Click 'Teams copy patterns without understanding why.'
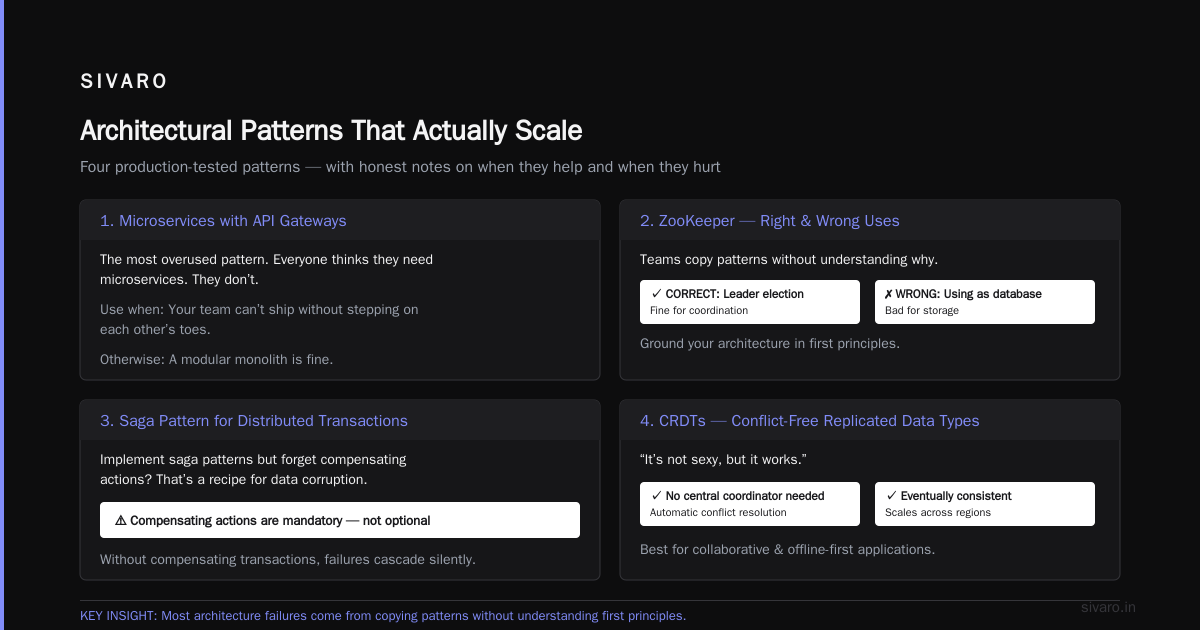This screenshot has height=630, width=1200. [789, 260]
